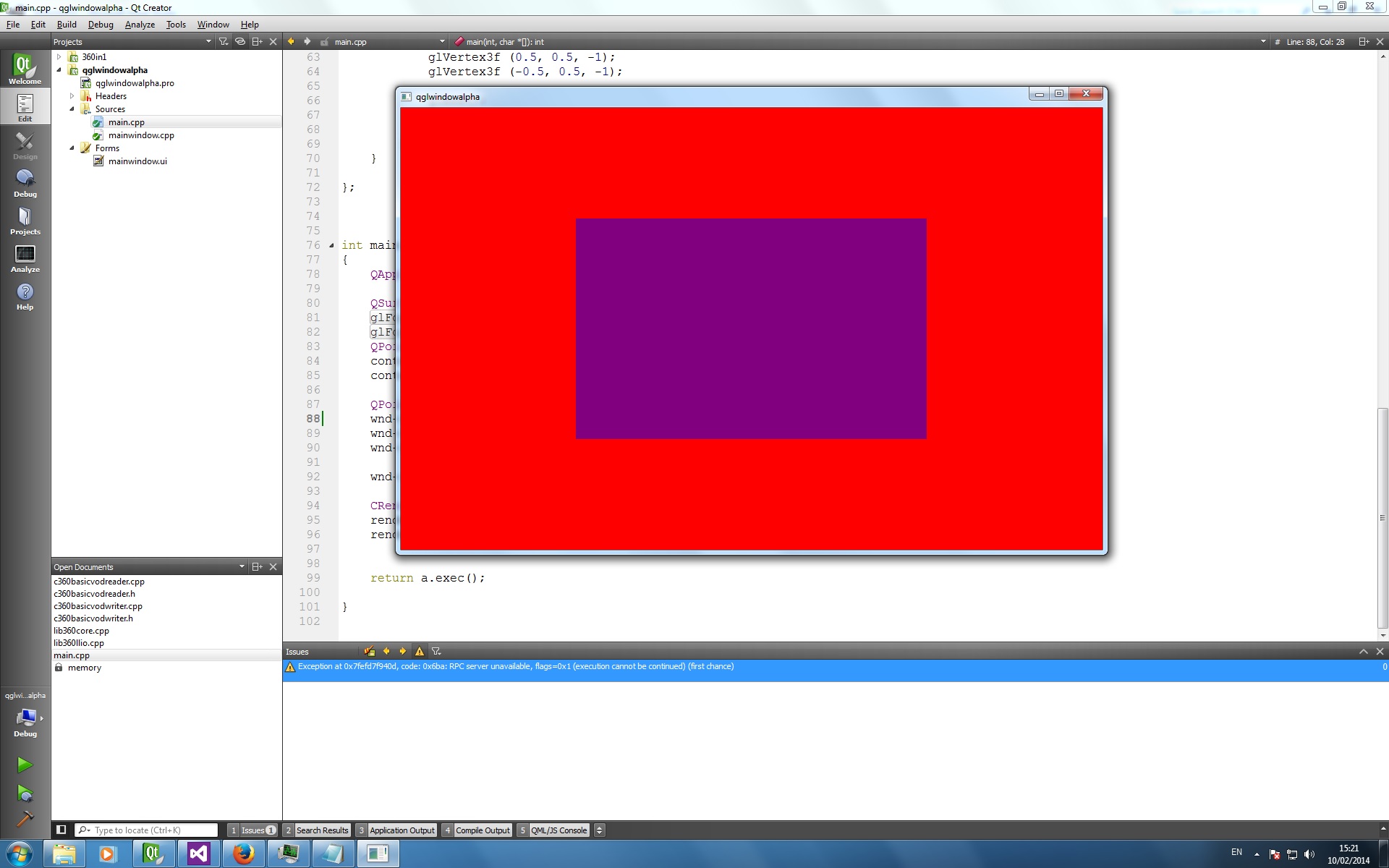The image size is (1389, 868).
Task: Expand the 360in1 project node
Action: [59, 56]
